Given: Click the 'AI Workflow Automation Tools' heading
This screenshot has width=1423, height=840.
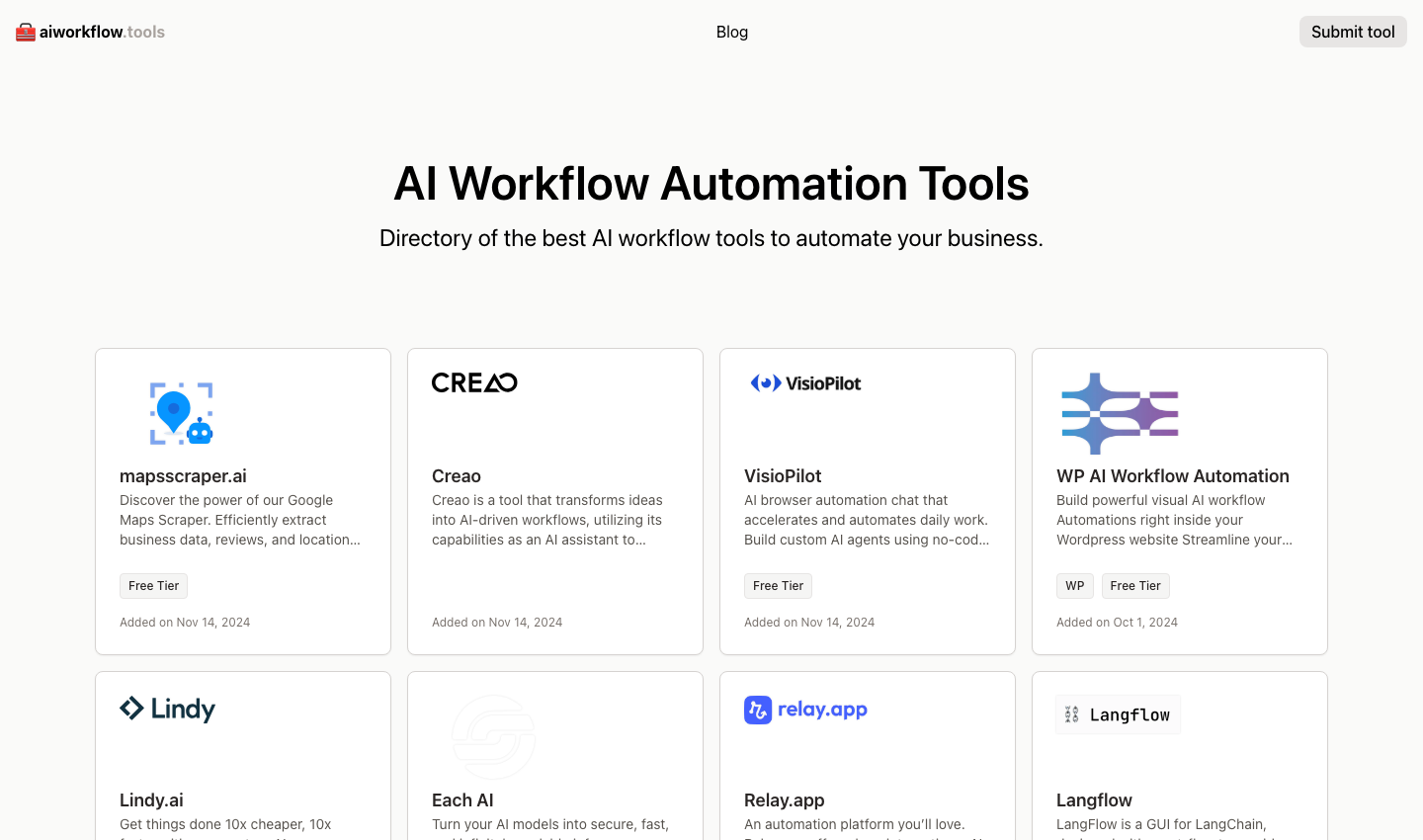Looking at the screenshot, I should (x=711, y=184).
